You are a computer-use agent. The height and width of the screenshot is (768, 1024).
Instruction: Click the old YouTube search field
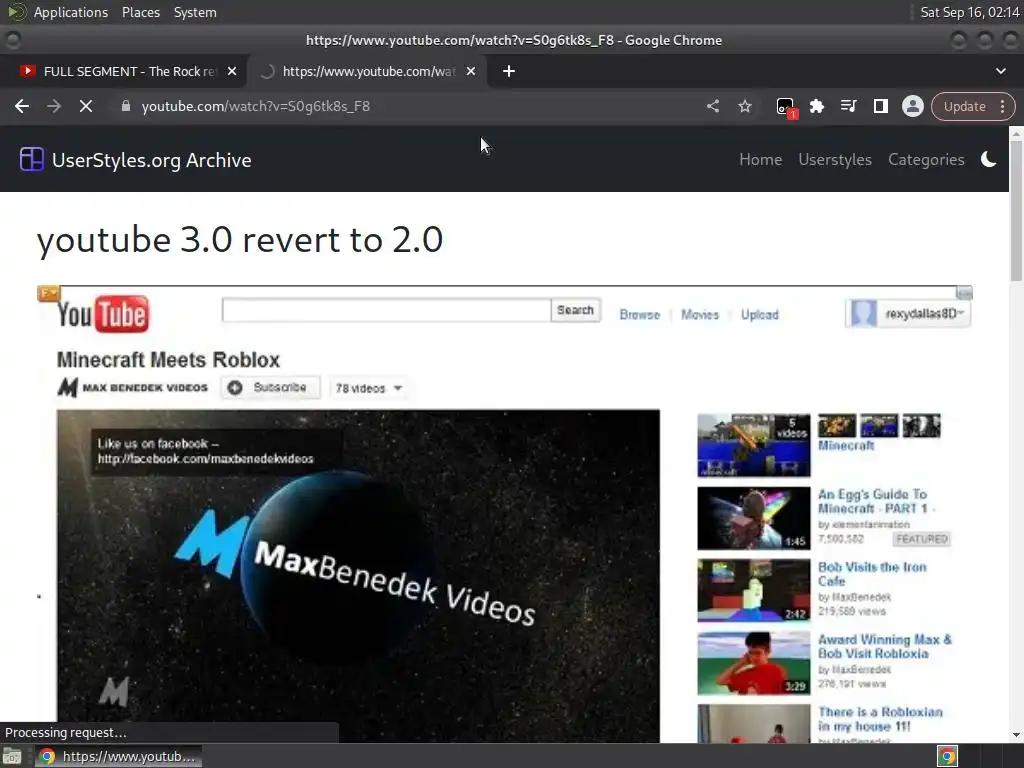[386, 310]
